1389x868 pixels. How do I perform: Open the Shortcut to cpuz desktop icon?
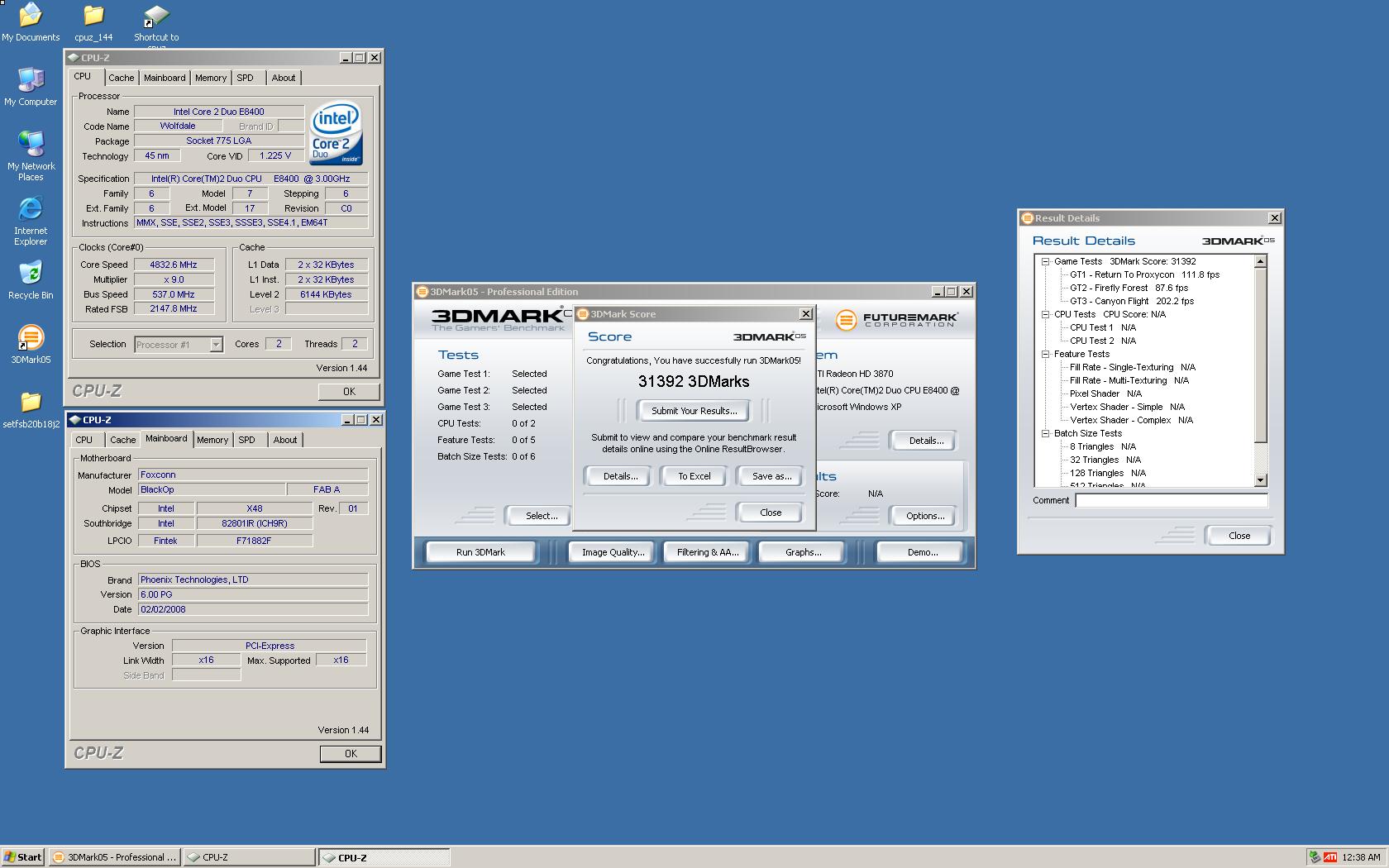pyautogui.click(x=156, y=22)
